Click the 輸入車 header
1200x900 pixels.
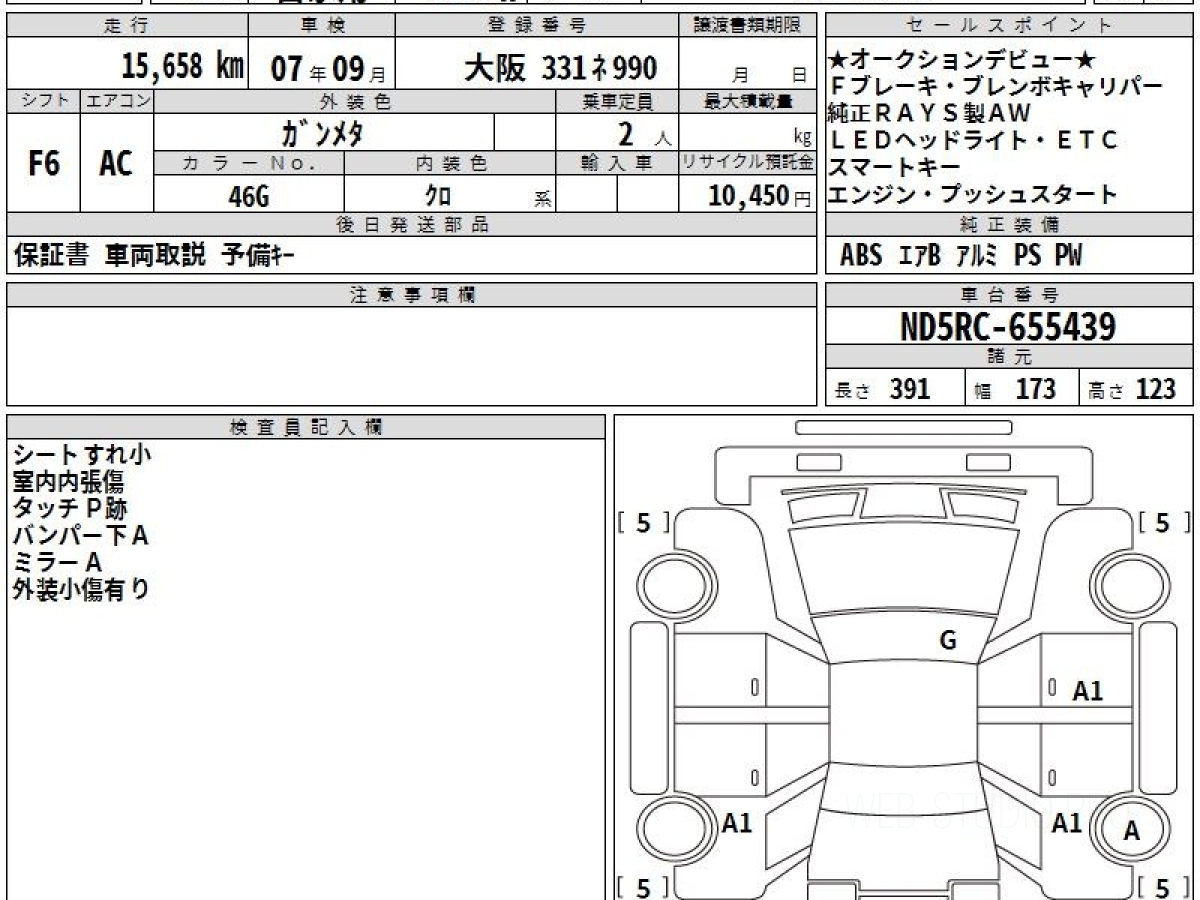pos(617,163)
